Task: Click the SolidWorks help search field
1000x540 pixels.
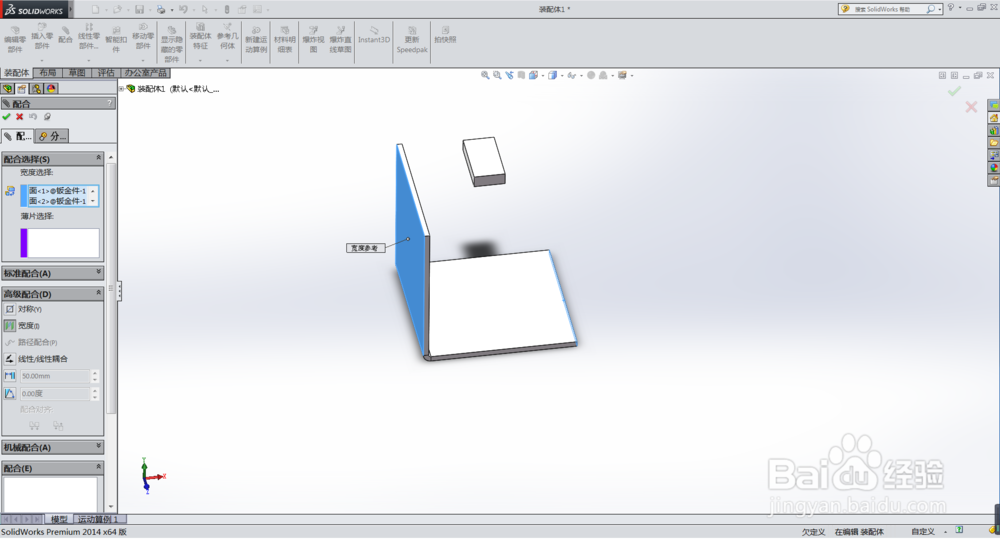Action: click(x=890, y=9)
